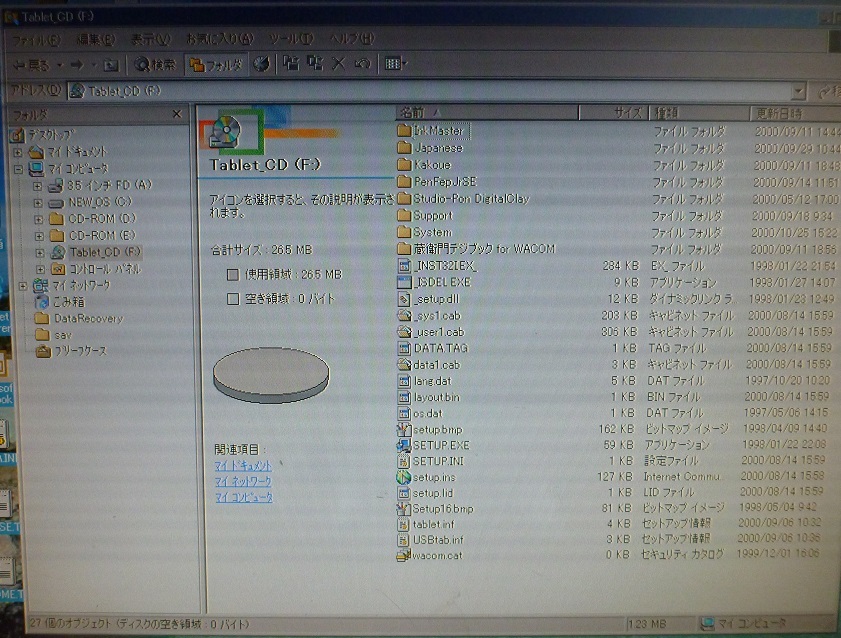Sort by the 種類 column header
841x638 pixels.
point(699,113)
